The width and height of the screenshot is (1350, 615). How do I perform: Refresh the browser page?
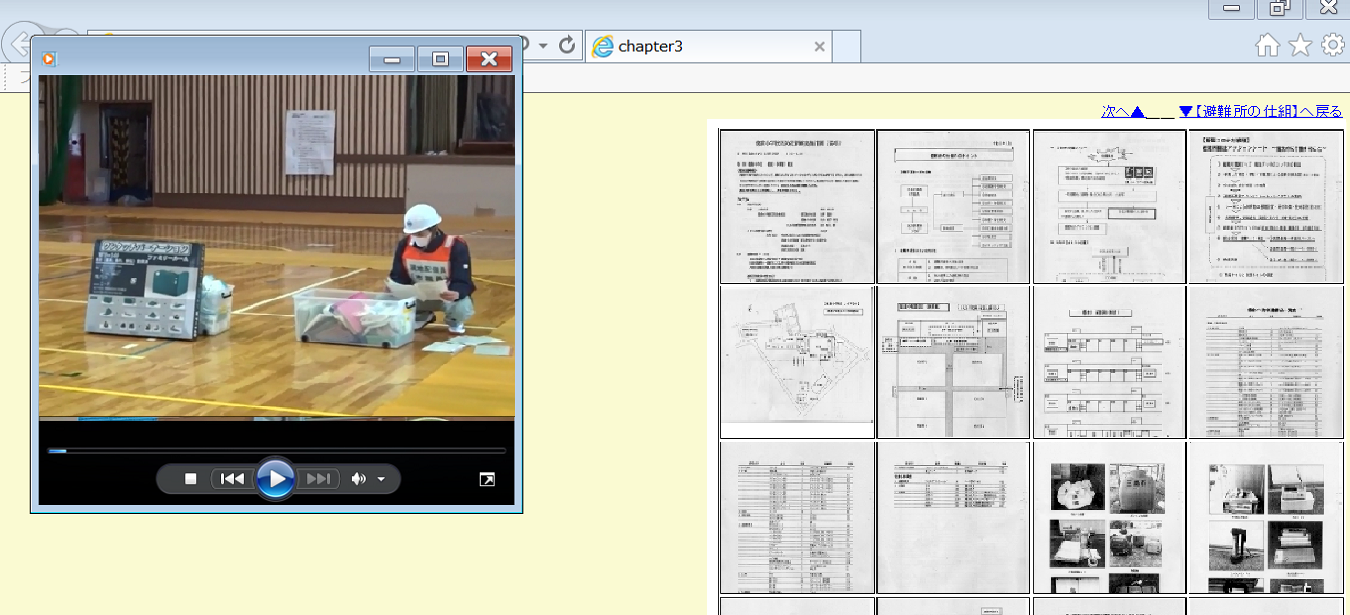(567, 45)
